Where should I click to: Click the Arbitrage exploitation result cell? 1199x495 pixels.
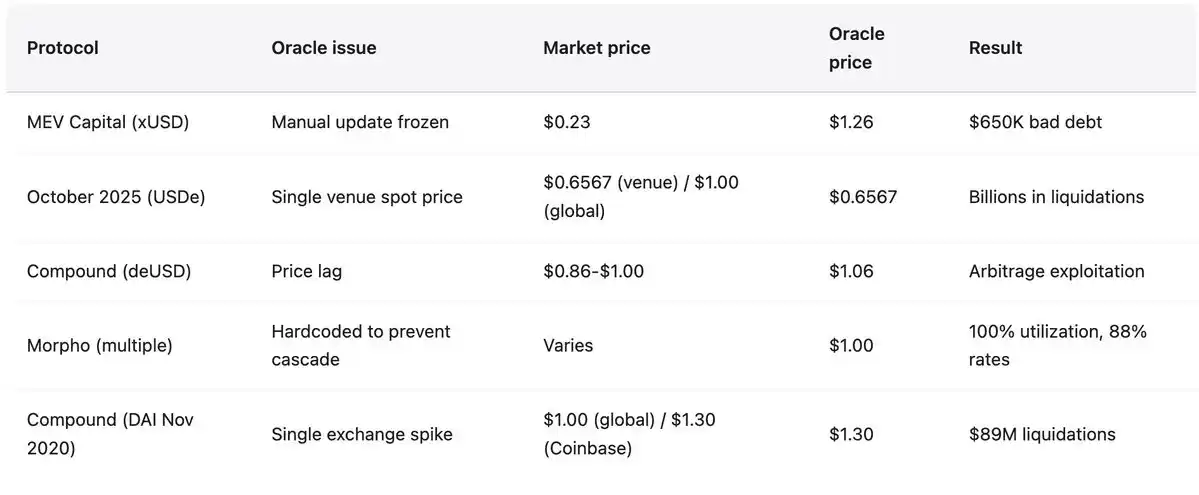pyautogui.click(x=1056, y=271)
